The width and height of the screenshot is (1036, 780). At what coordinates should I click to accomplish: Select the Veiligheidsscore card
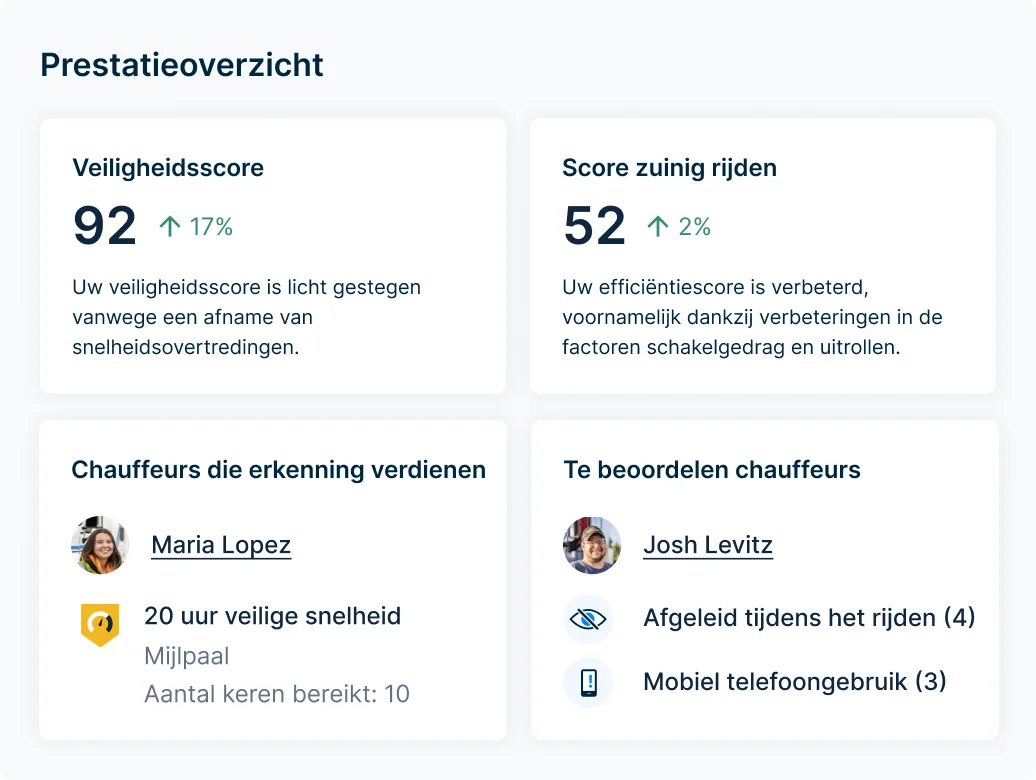point(272,255)
